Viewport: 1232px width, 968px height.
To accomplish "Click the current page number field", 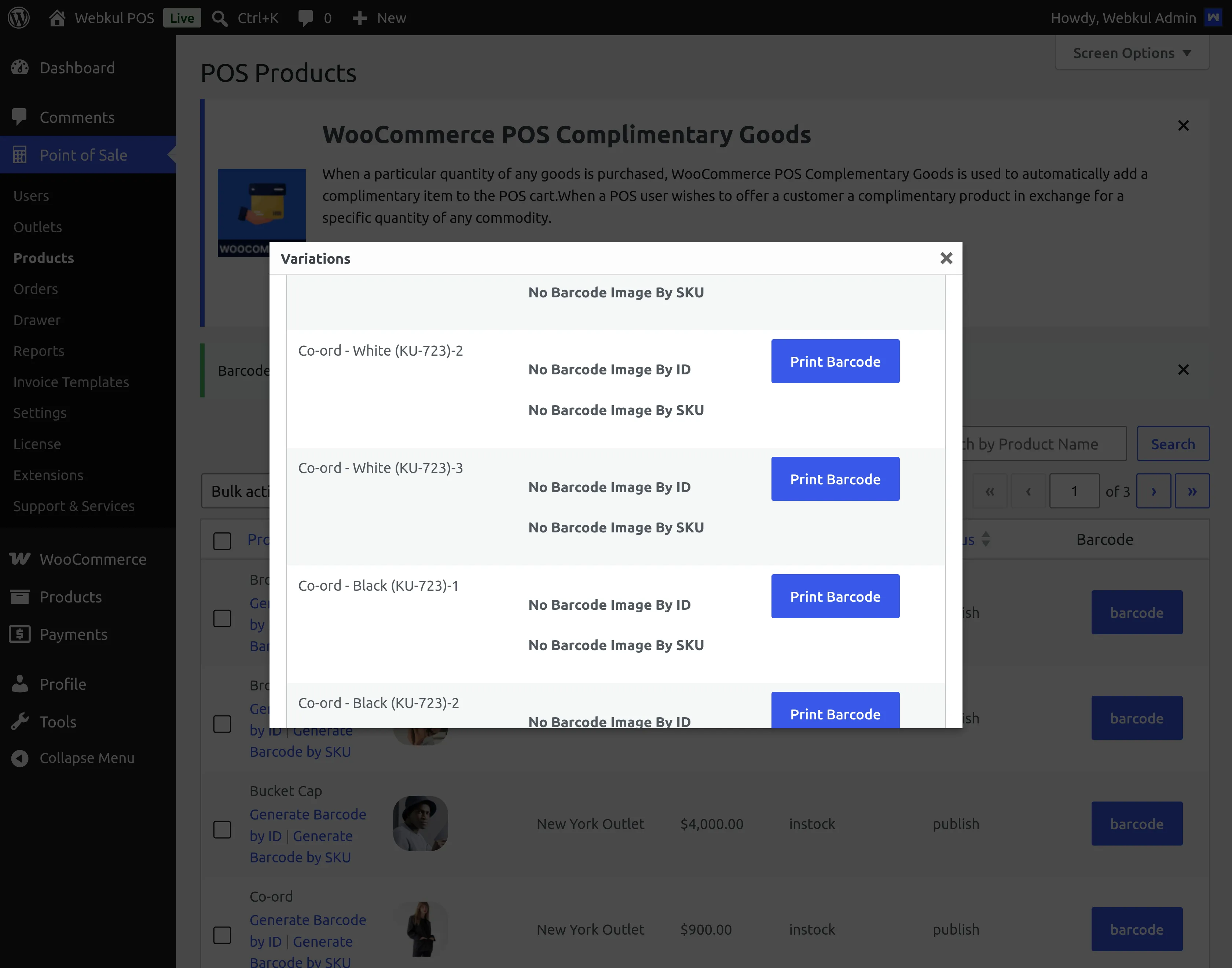I will [x=1074, y=491].
